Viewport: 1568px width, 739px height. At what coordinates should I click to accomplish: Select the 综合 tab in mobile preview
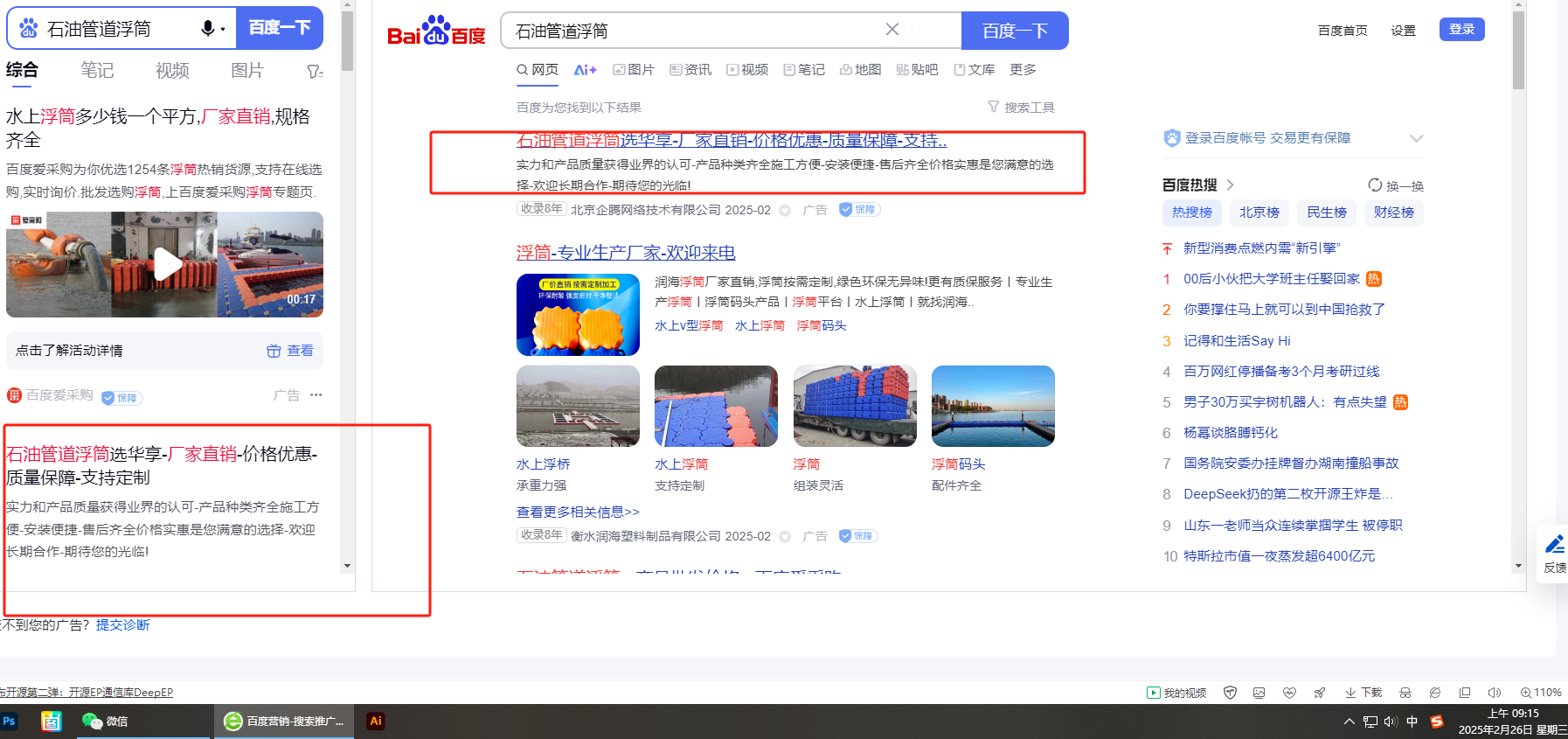(x=22, y=71)
